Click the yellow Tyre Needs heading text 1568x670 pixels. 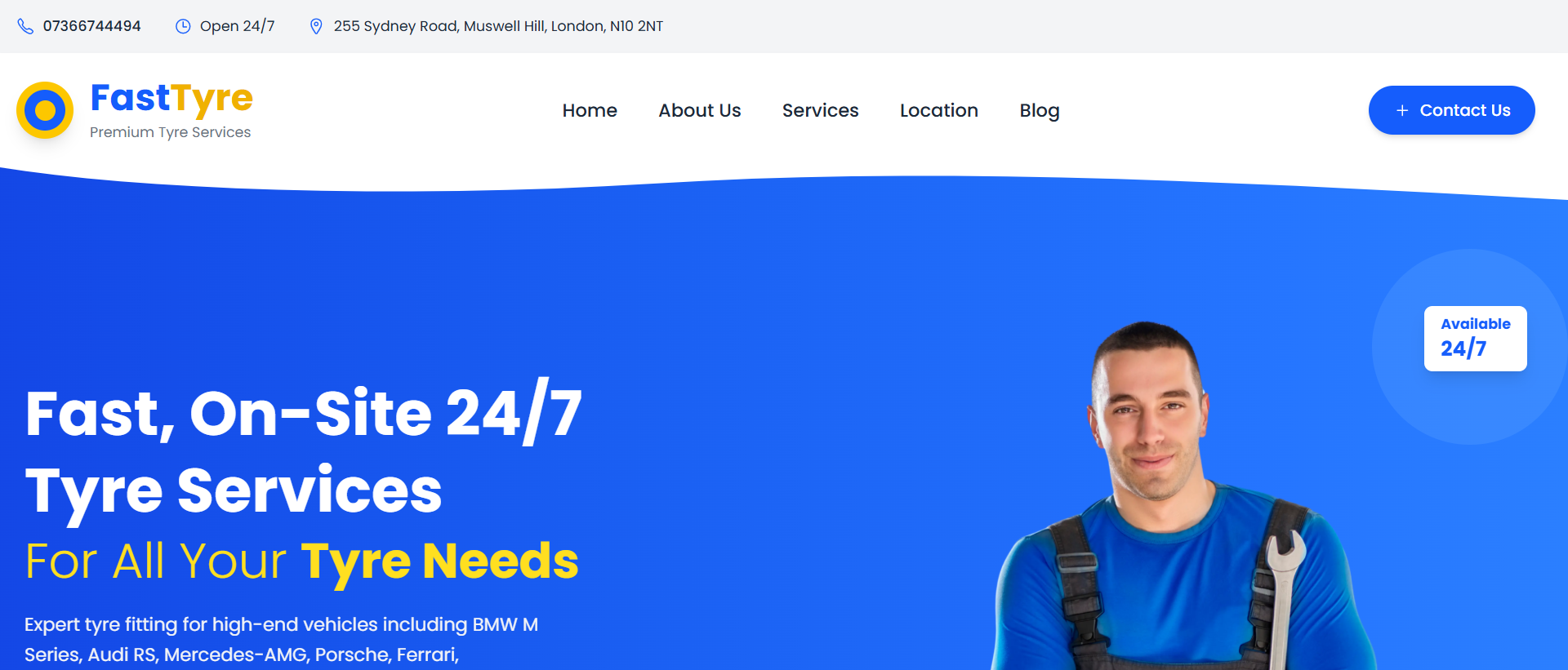pos(439,562)
